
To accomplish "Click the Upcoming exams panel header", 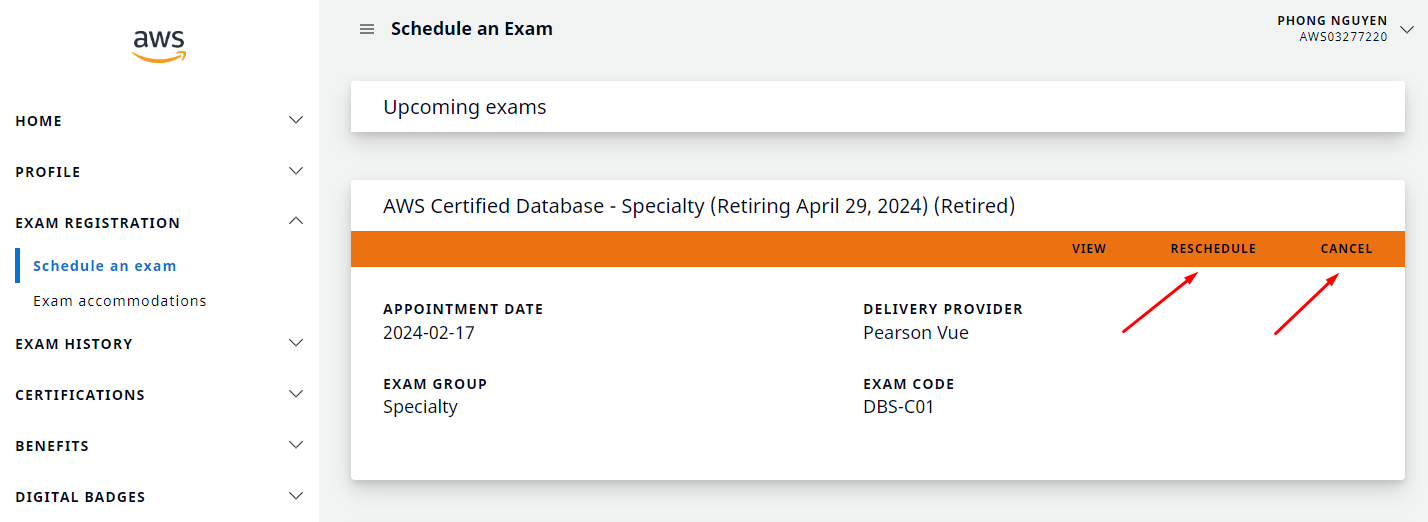I will 465,107.
